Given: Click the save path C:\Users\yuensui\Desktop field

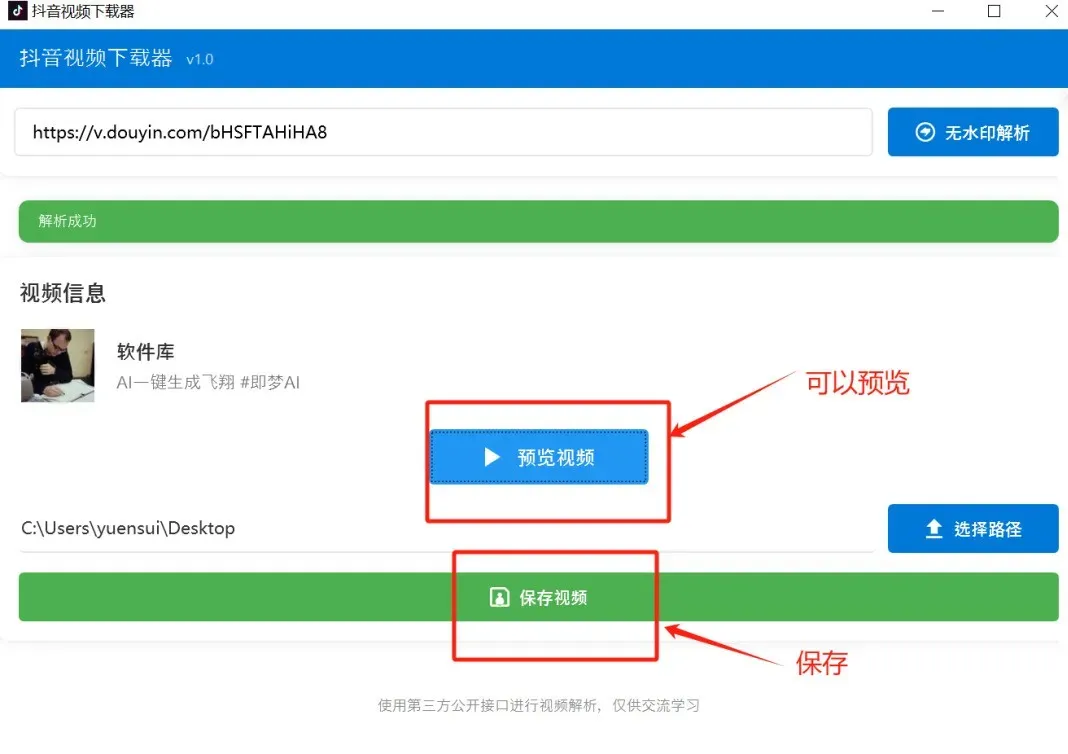Looking at the screenshot, I should pos(446,529).
